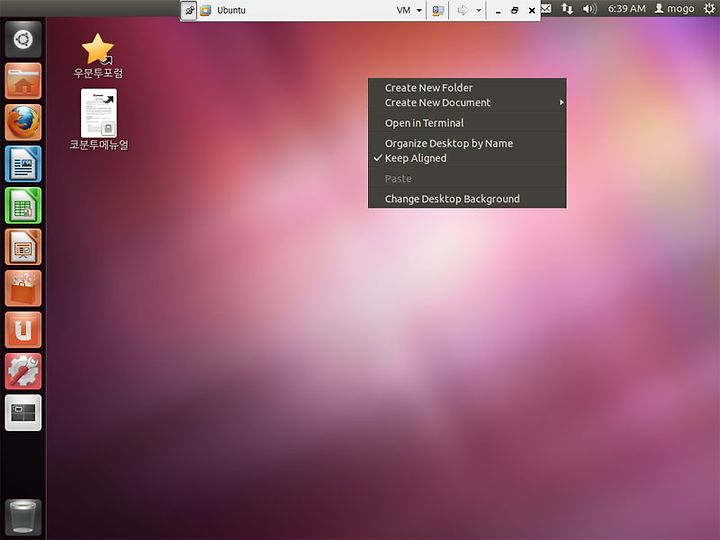
Task: Open the Ubuntu Dash home button
Action: (23, 39)
